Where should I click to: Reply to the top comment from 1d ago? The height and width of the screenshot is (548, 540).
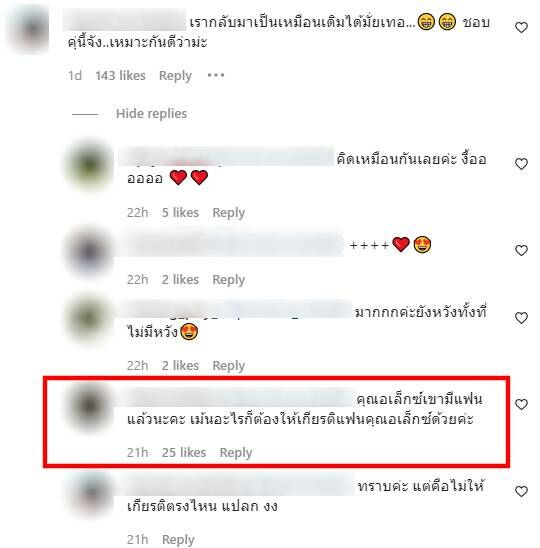point(175,76)
